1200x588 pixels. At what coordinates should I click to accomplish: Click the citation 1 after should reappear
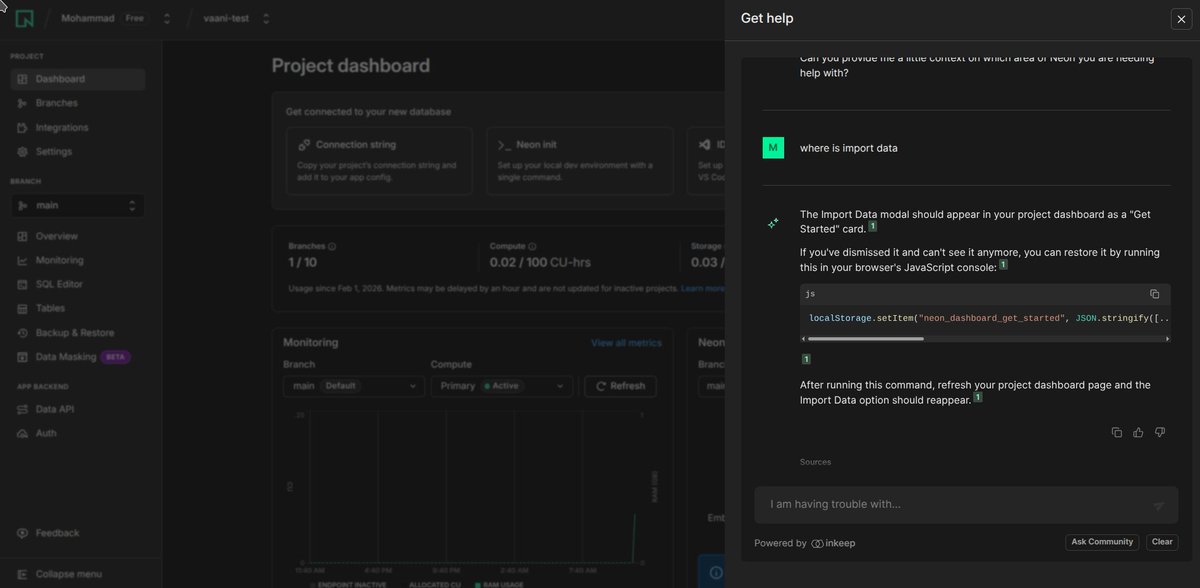tap(978, 397)
